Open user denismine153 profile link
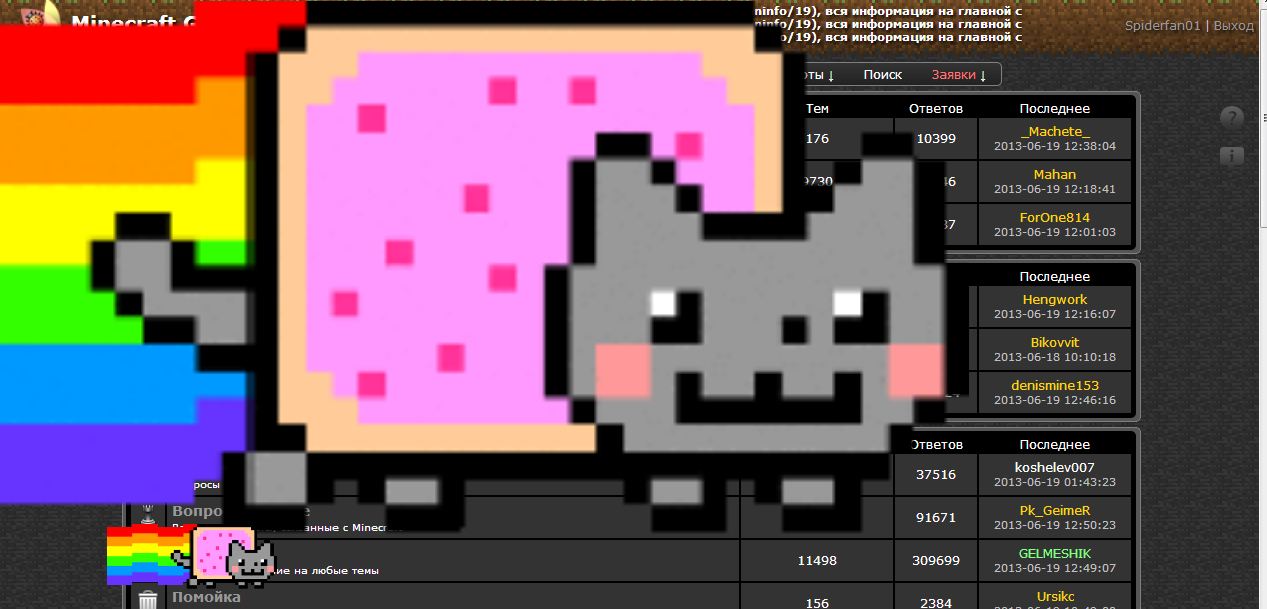This screenshot has width=1267, height=609. click(1055, 385)
